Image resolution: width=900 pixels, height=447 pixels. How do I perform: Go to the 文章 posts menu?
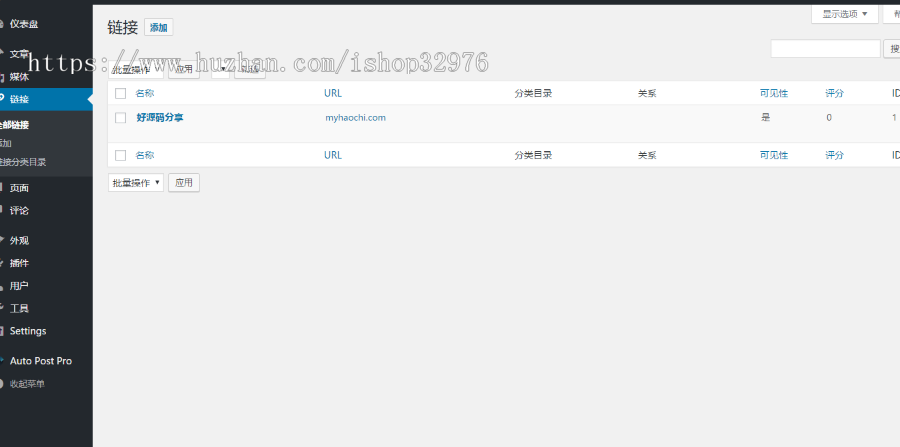tap(19, 54)
